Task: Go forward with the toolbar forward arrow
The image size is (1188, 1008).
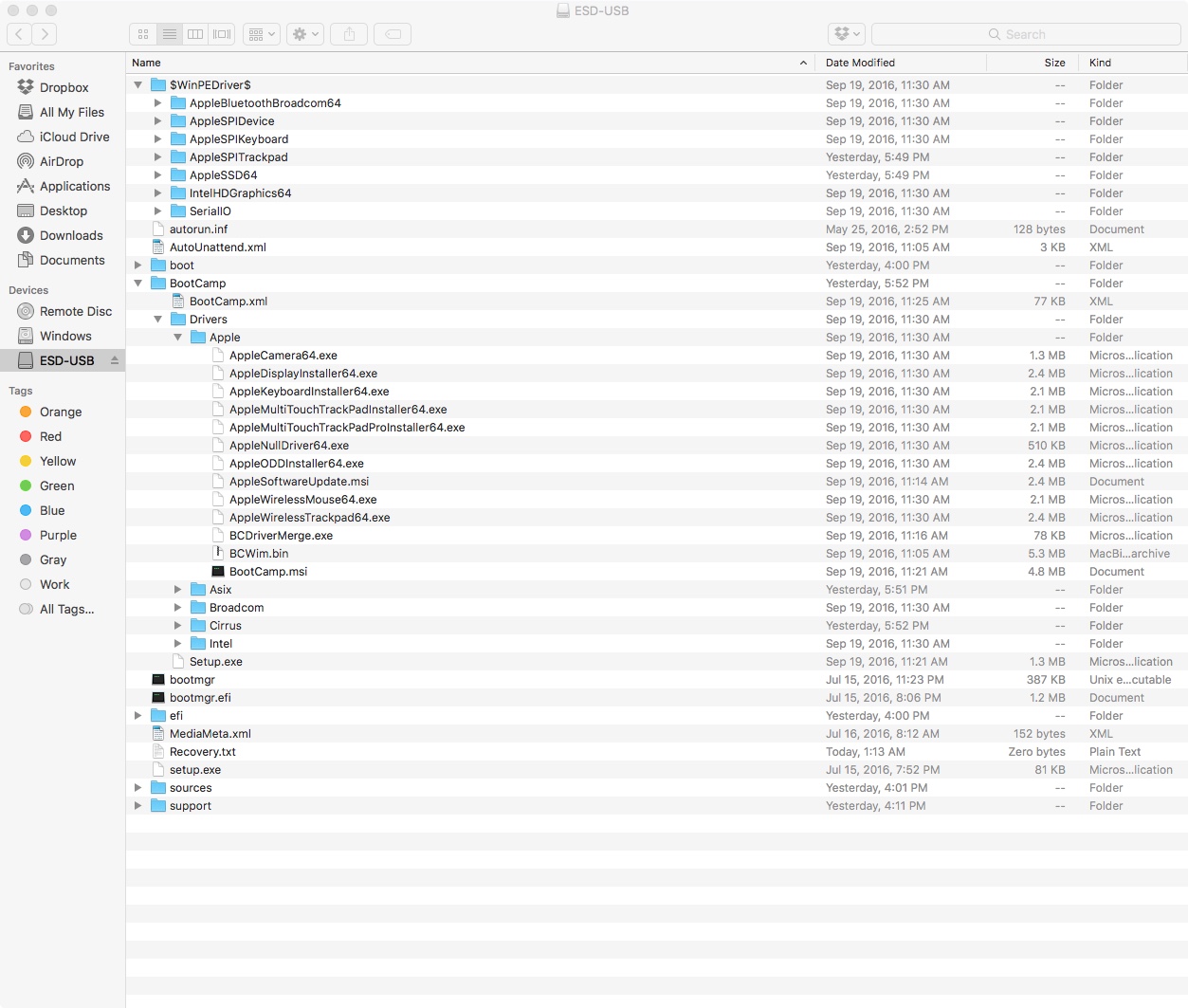Action: point(45,34)
